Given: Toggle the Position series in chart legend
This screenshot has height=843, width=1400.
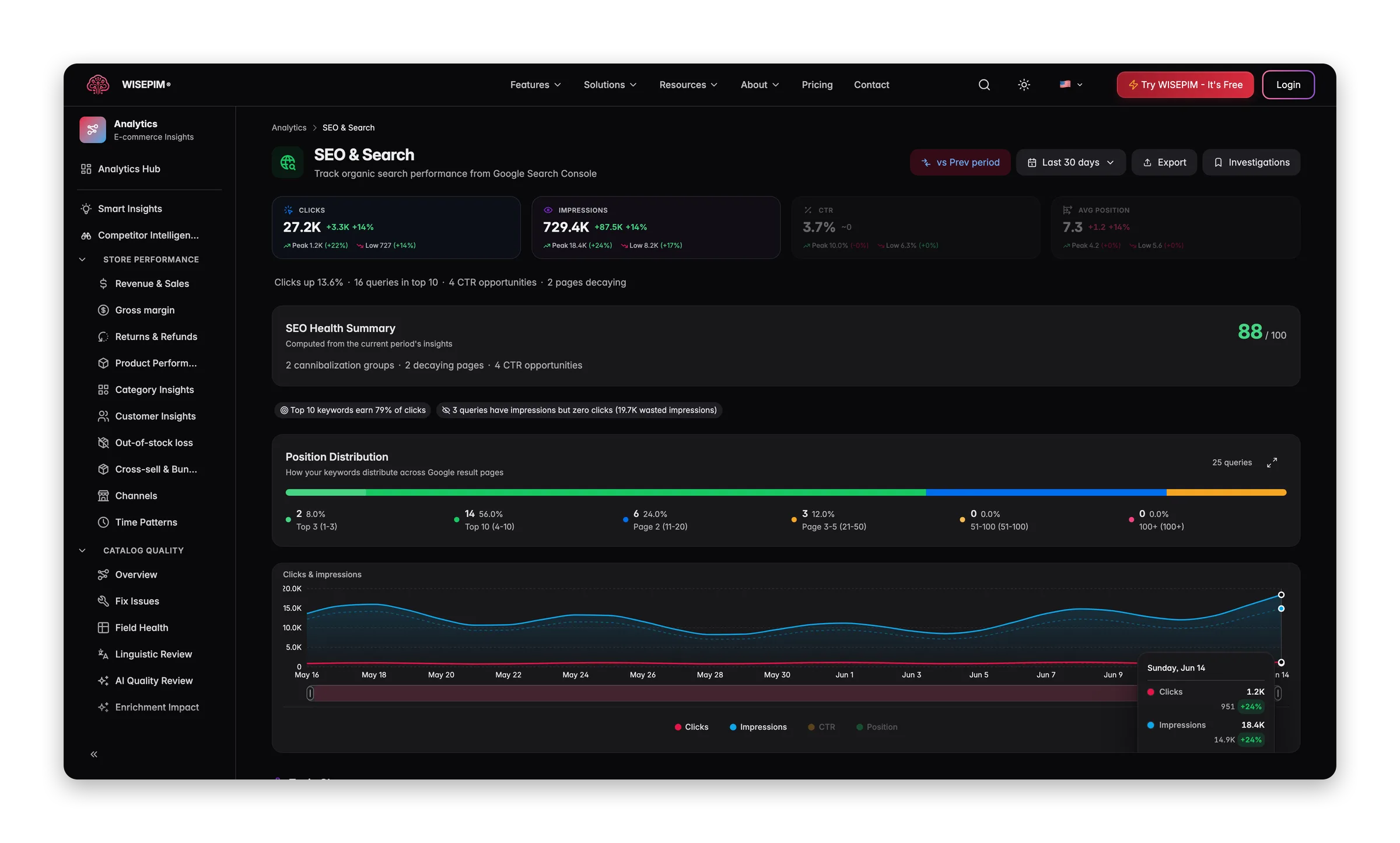Looking at the screenshot, I should point(877,727).
